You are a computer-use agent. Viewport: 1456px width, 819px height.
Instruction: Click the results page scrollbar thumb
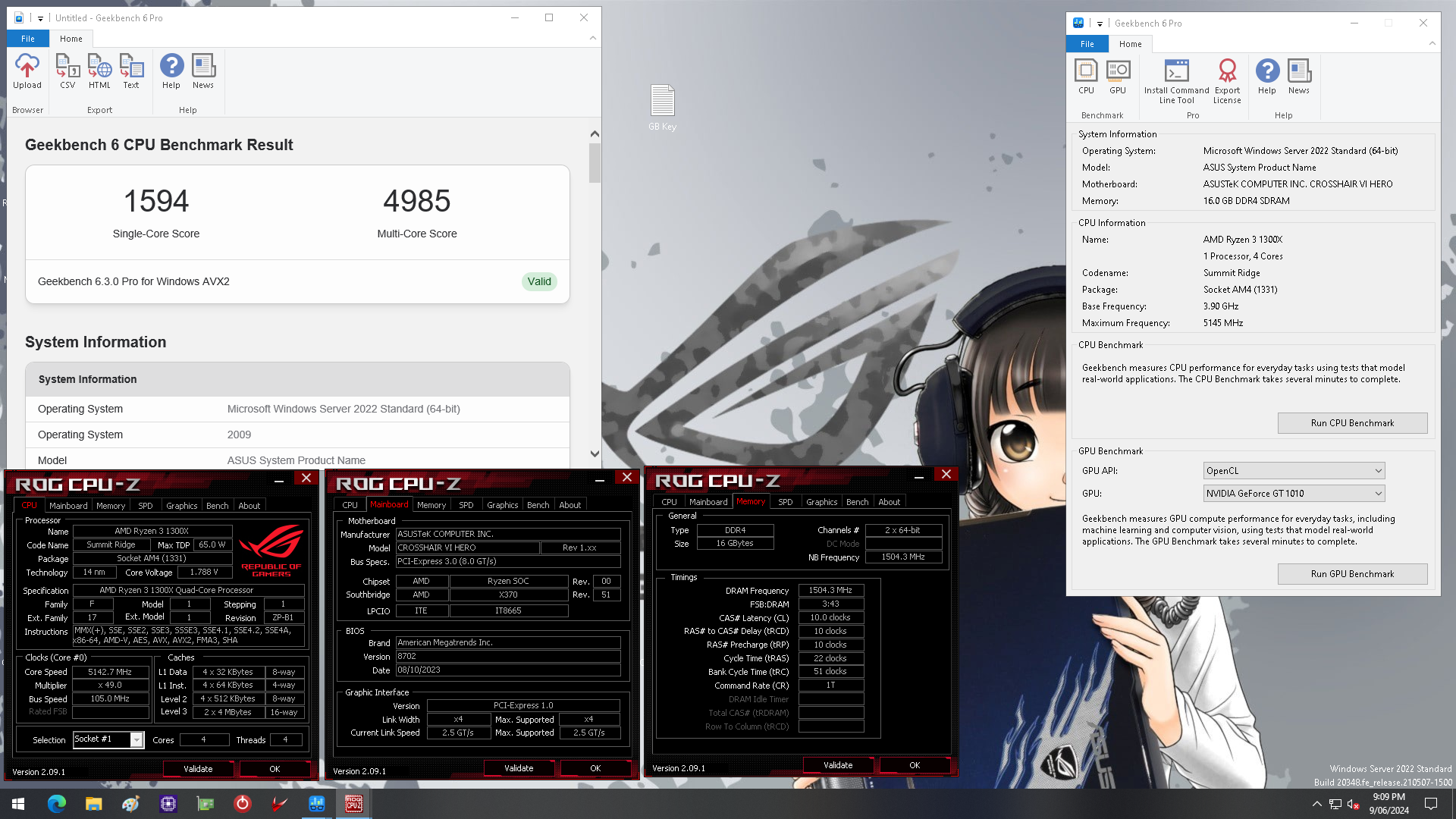coord(595,163)
